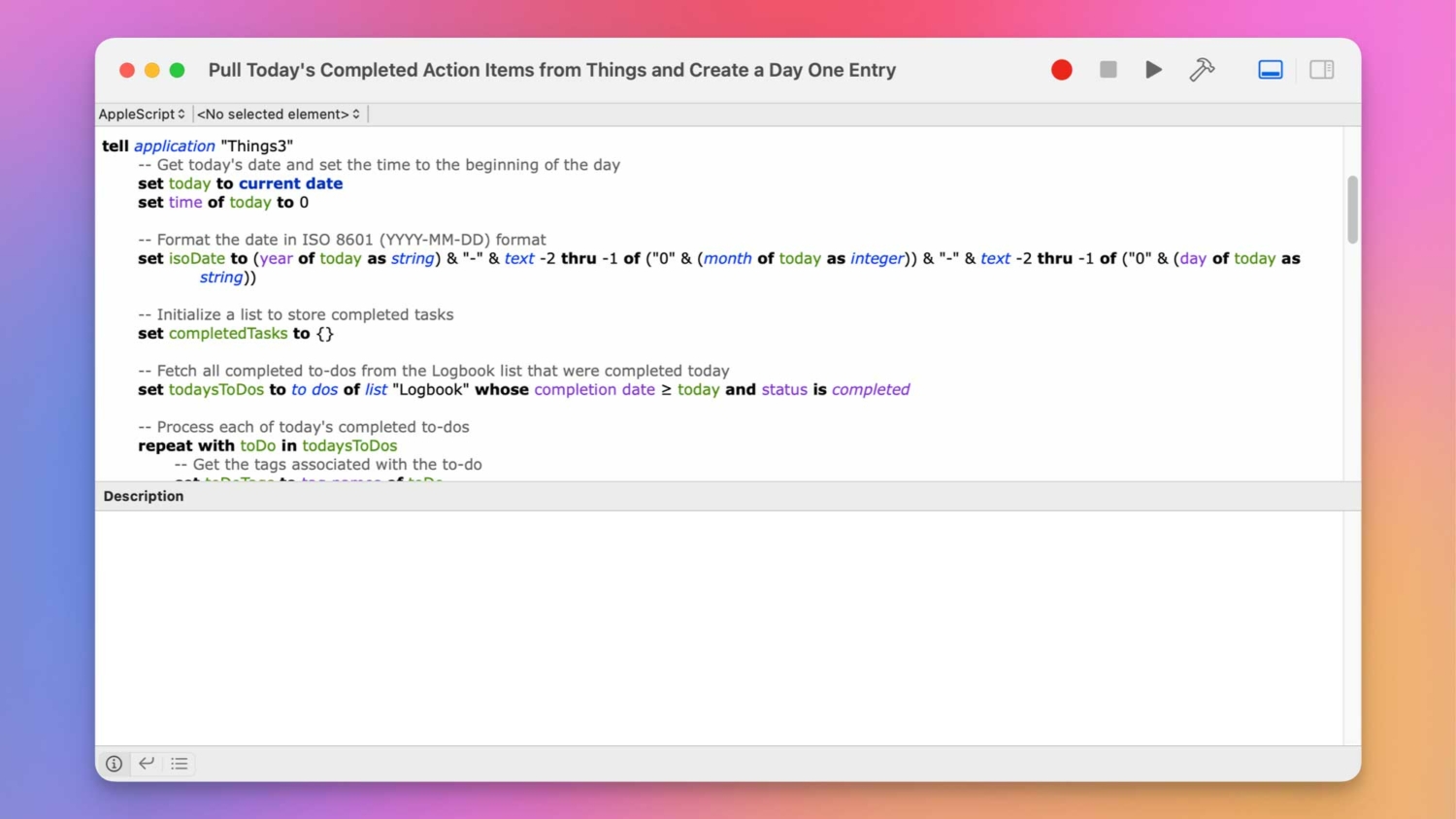Stop script execution with the square icon
The width and height of the screenshot is (1456, 819).
pyautogui.click(x=1108, y=69)
